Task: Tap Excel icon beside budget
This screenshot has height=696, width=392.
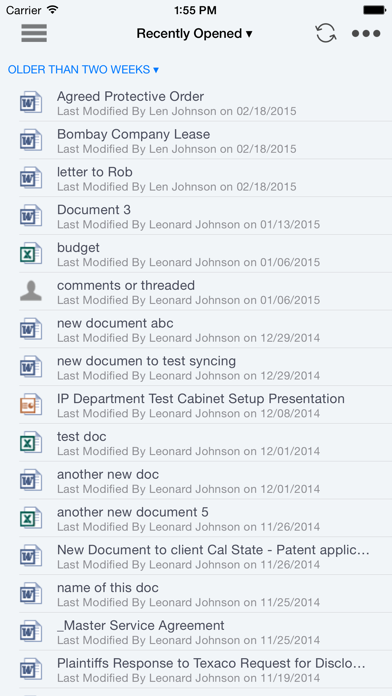Action: coord(31,253)
